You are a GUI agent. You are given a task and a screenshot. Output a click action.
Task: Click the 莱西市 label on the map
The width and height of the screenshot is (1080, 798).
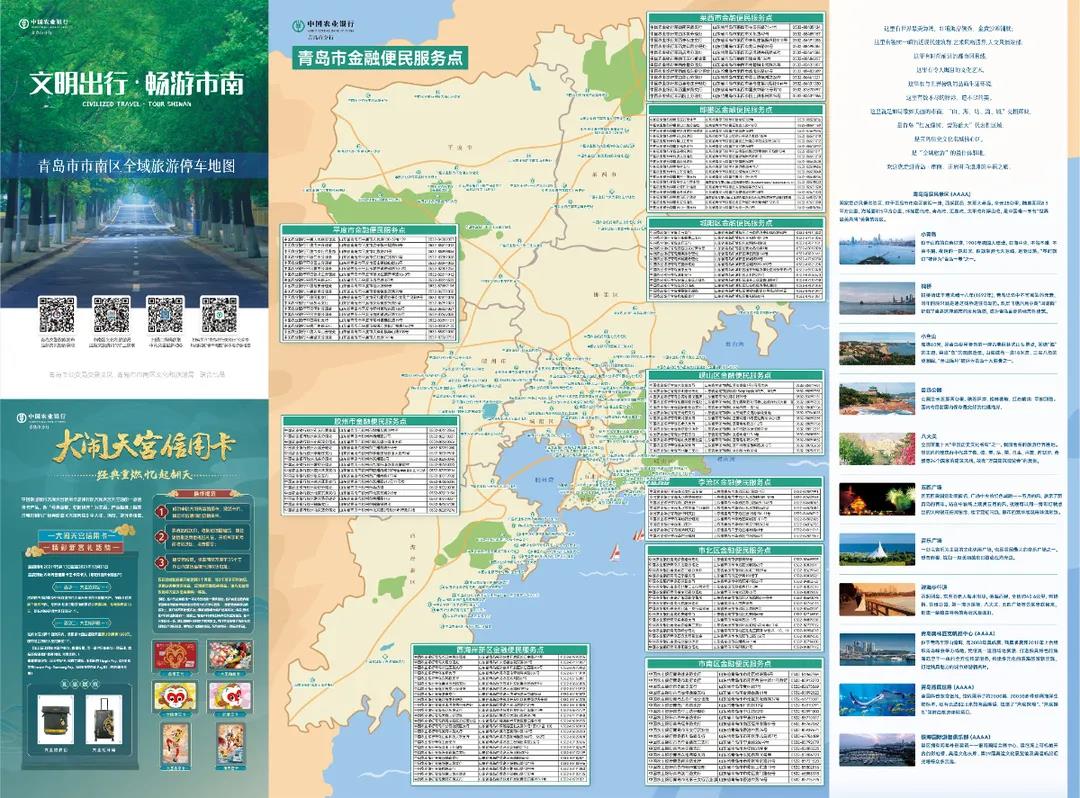604,174
